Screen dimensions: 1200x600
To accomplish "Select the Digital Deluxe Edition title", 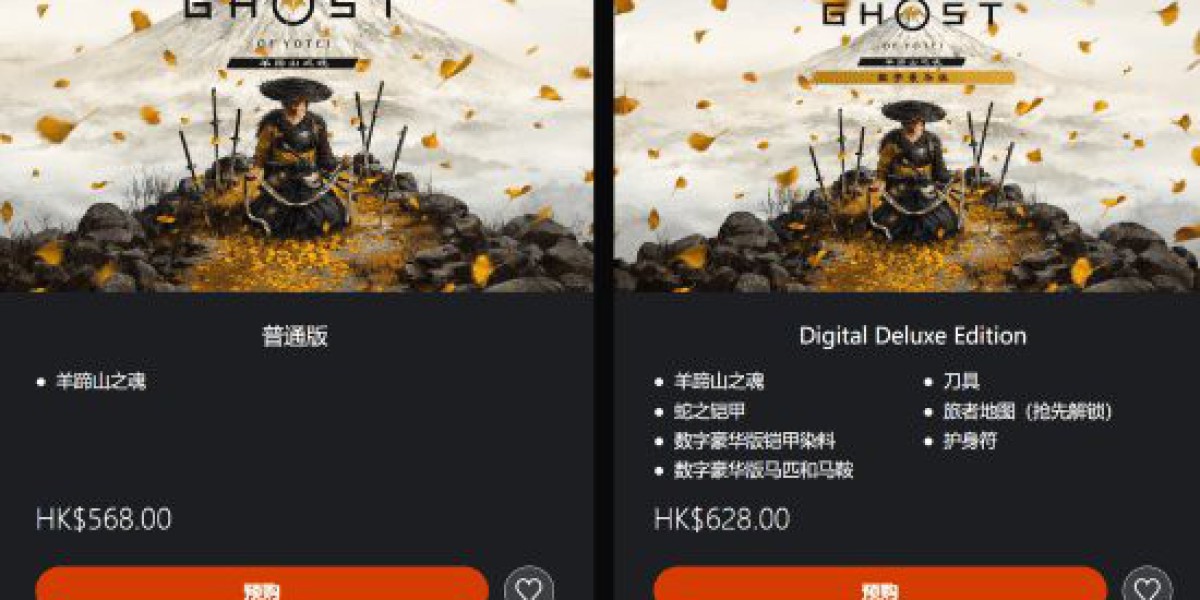I will click(912, 336).
